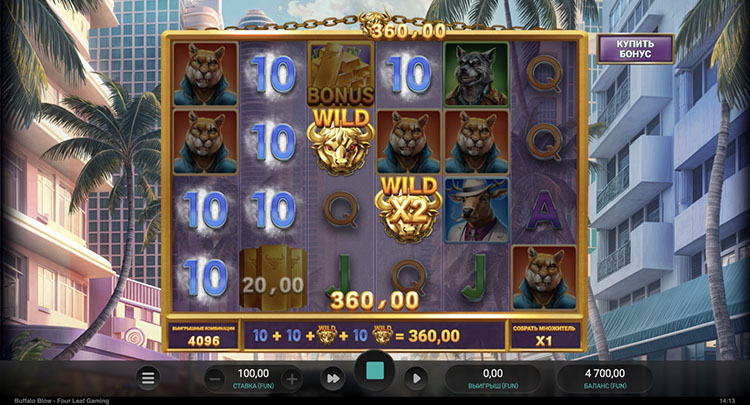Stop the spin with center button
The image size is (750, 405).
[375, 371]
